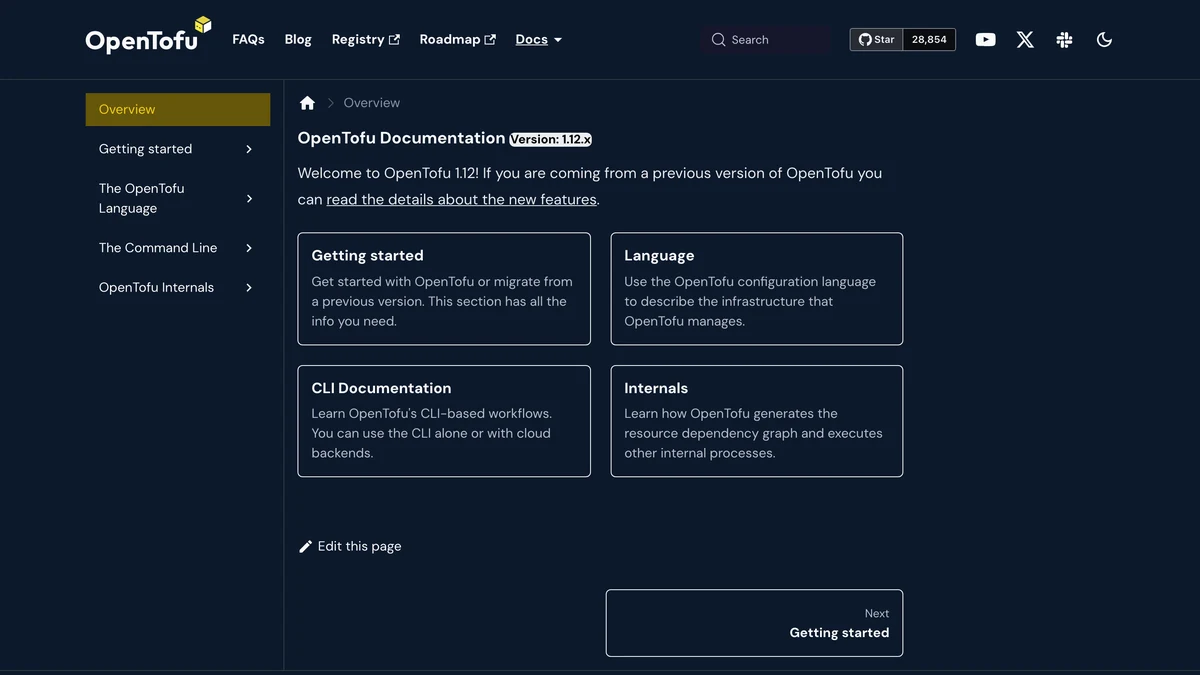Viewport: 1200px width, 675px height.
Task: Click the OpenTofu logo
Action: [x=149, y=36]
